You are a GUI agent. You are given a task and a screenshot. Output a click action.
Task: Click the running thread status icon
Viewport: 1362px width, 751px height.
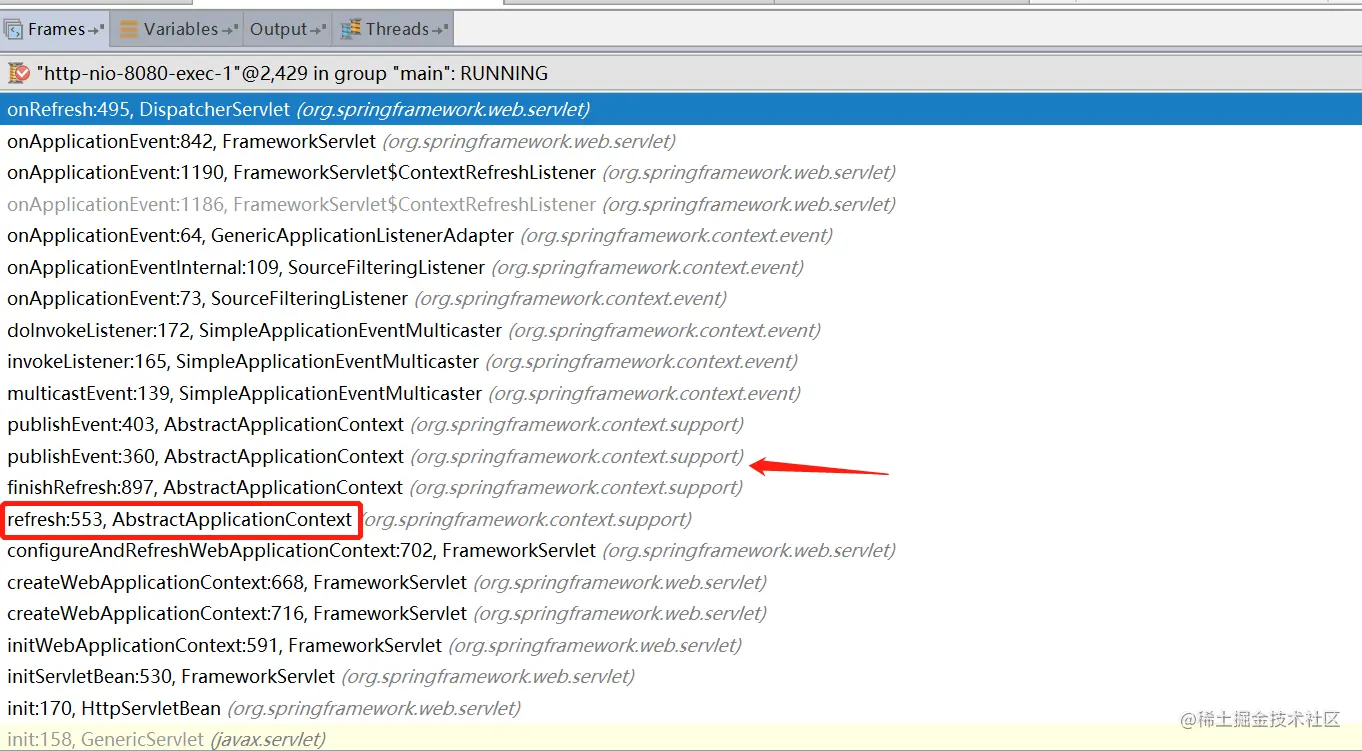[18, 73]
